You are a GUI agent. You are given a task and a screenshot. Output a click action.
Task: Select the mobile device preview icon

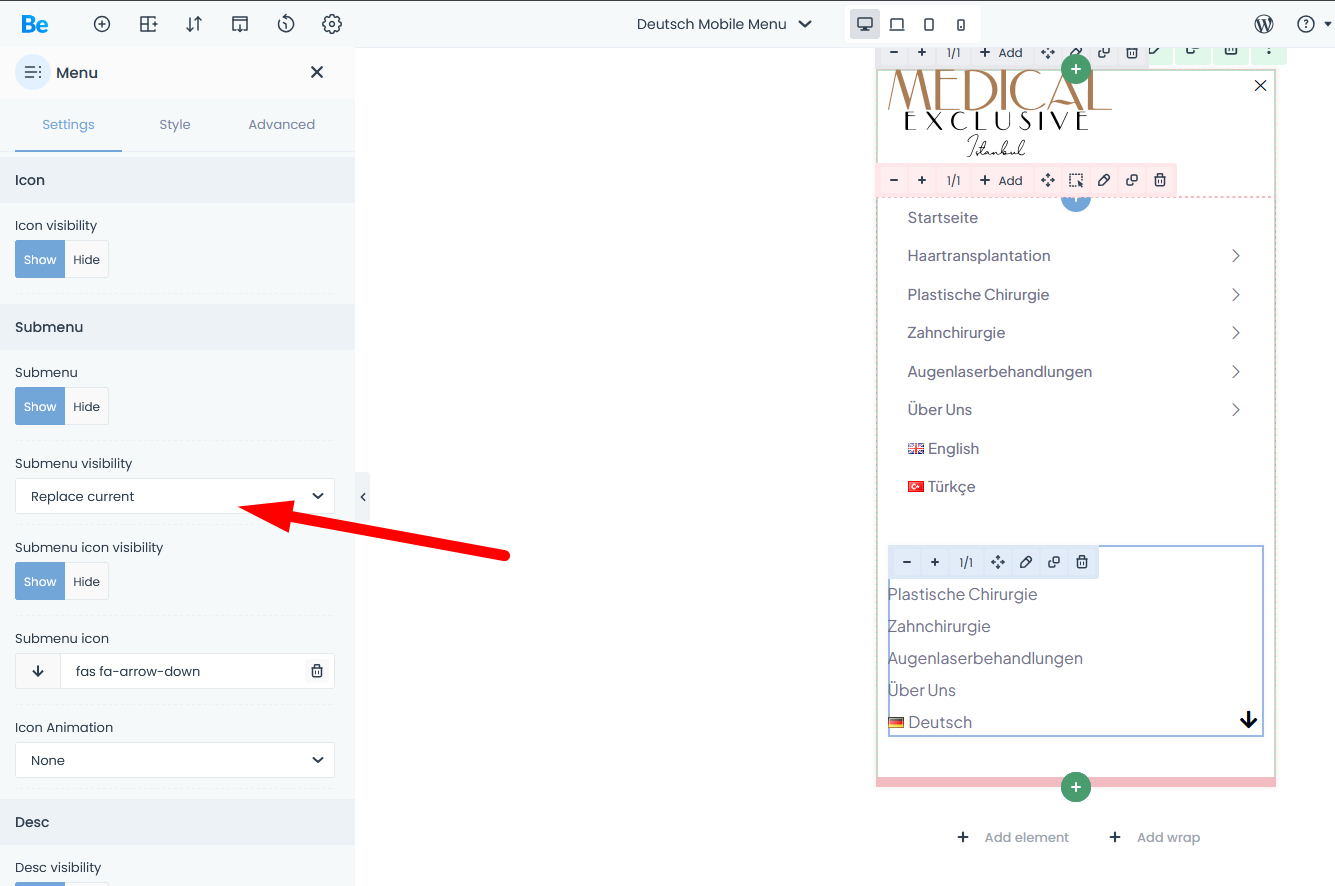(x=961, y=24)
